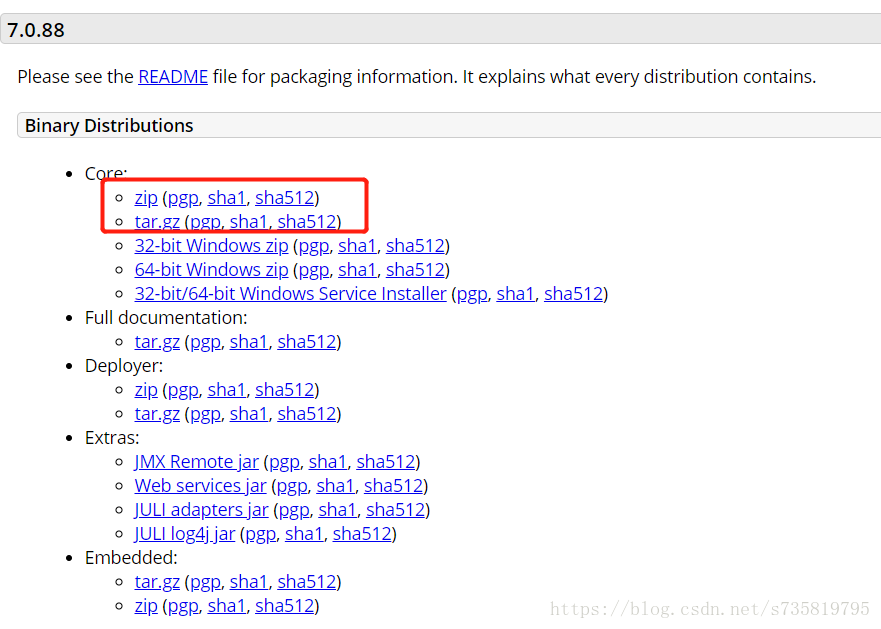The image size is (881, 629).
Task: Open sha512 link for 32-bit Windows zip
Action: 415,246
